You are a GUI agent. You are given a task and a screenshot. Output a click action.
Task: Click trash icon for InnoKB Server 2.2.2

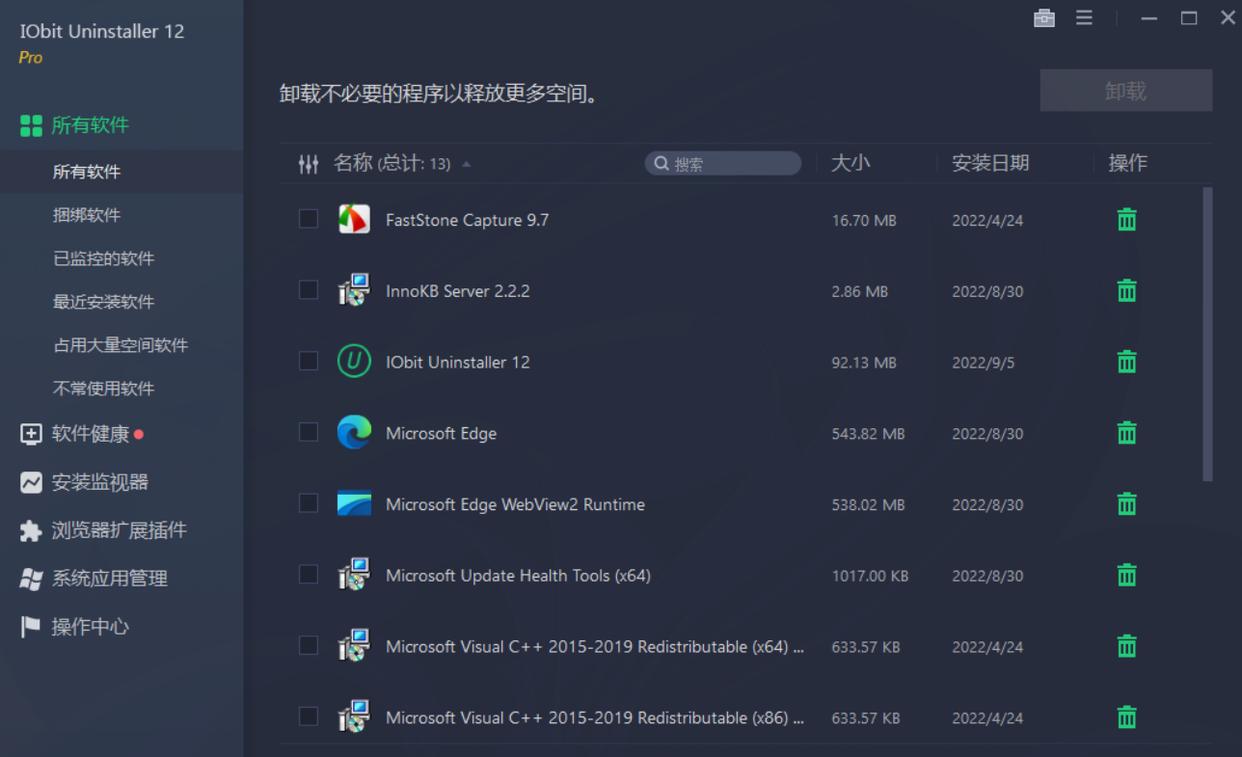pyautogui.click(x=1126, y=291)
